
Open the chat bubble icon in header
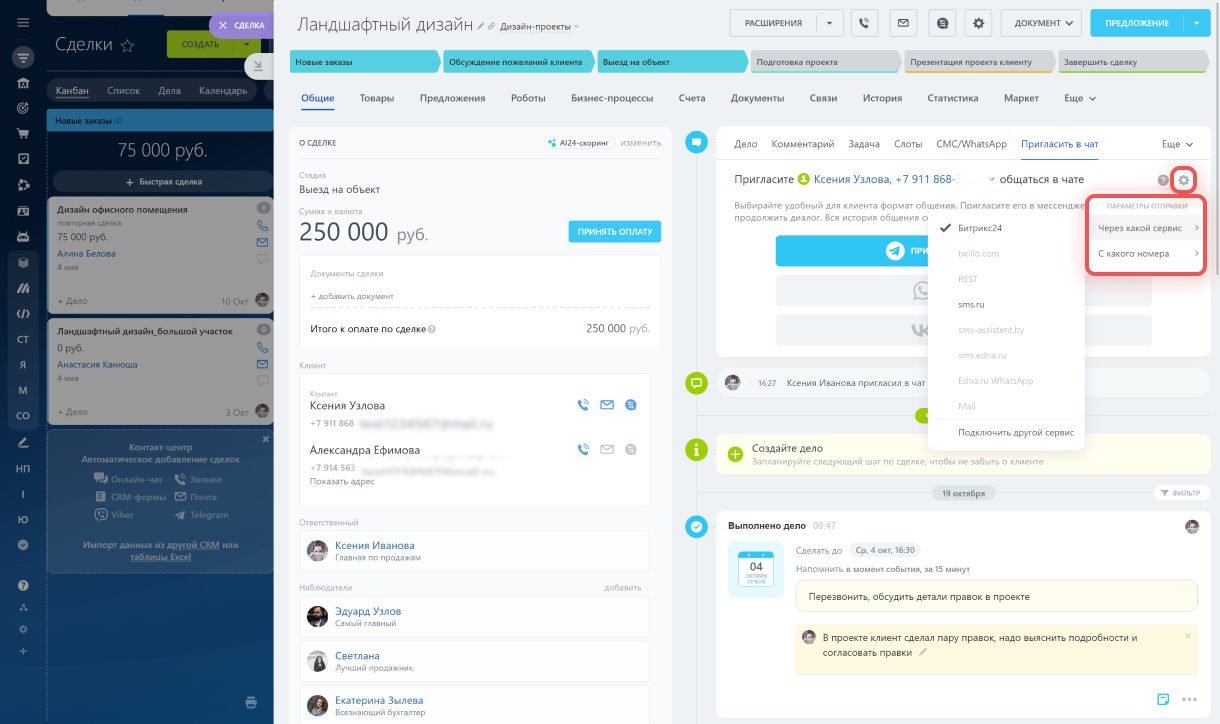pyautogui.click(x=940, y=23)
